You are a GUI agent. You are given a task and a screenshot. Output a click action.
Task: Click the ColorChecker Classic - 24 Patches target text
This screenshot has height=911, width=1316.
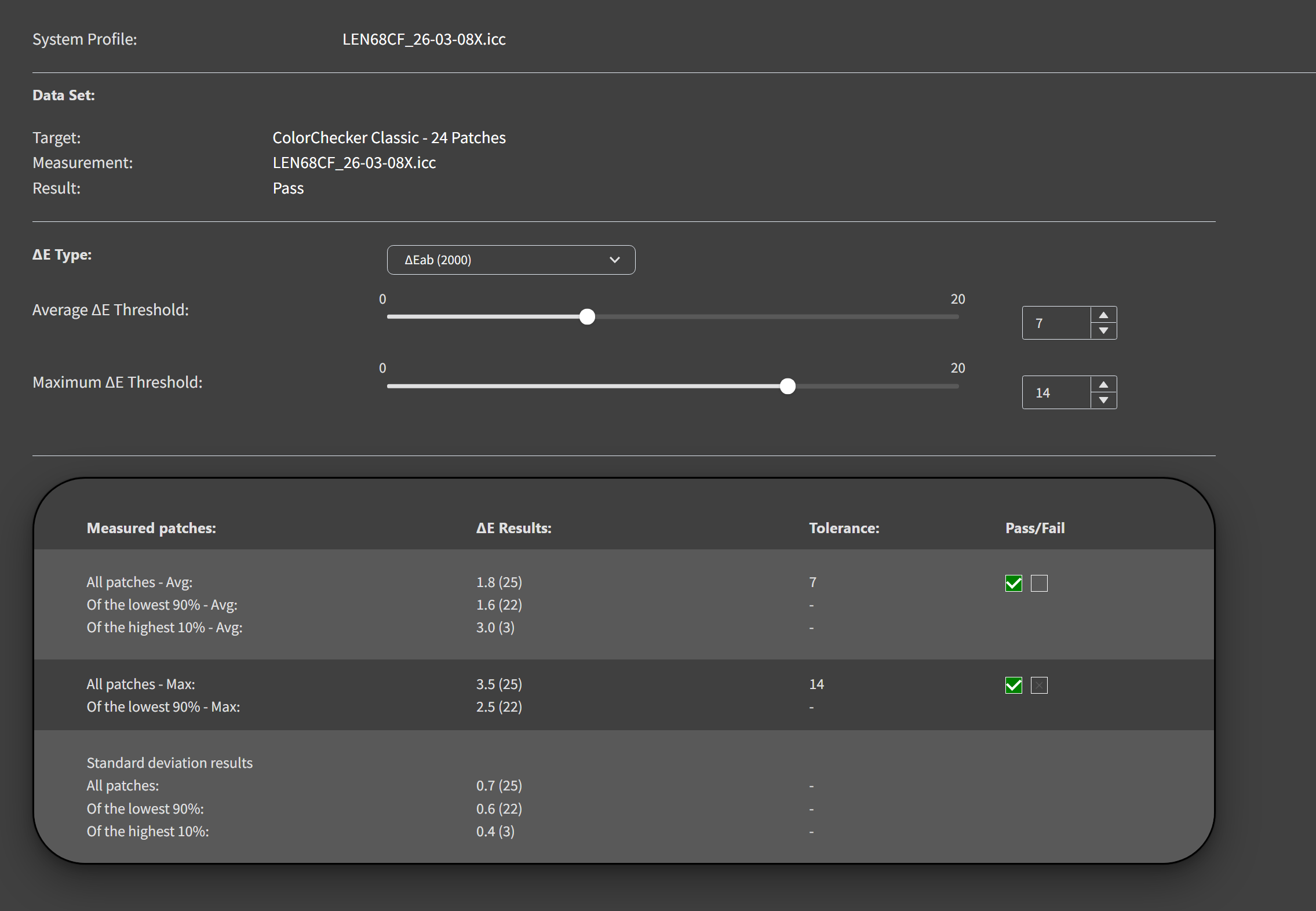click(389, 138)
